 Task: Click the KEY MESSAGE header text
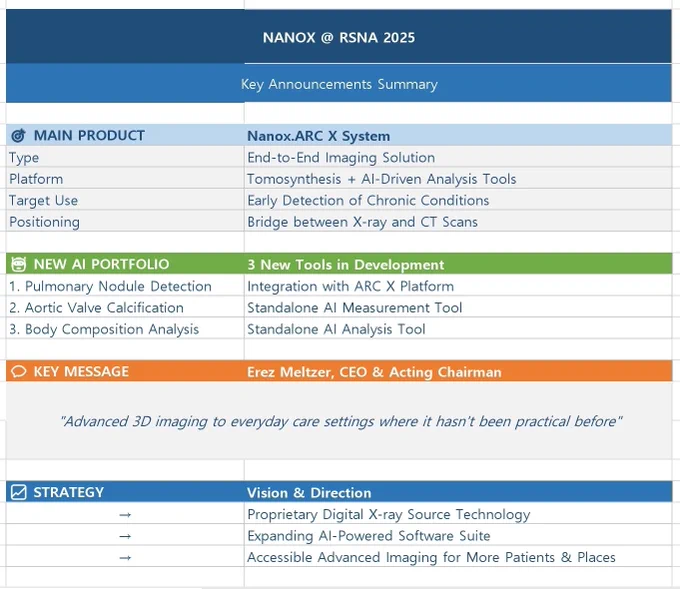pos(81,372)
